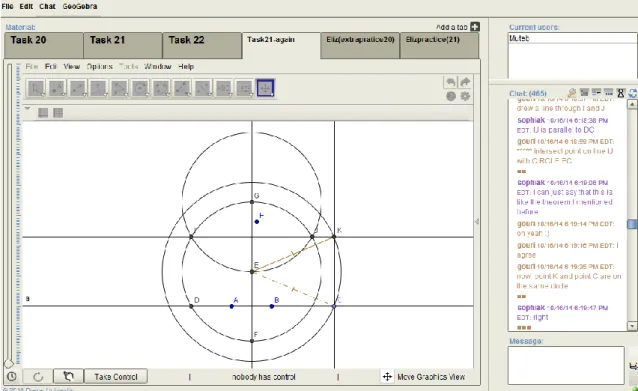Viewport: 638px width, 391px height.
Task: Open the Angle tool's dropdown arrow
Action: coord(189,95)
